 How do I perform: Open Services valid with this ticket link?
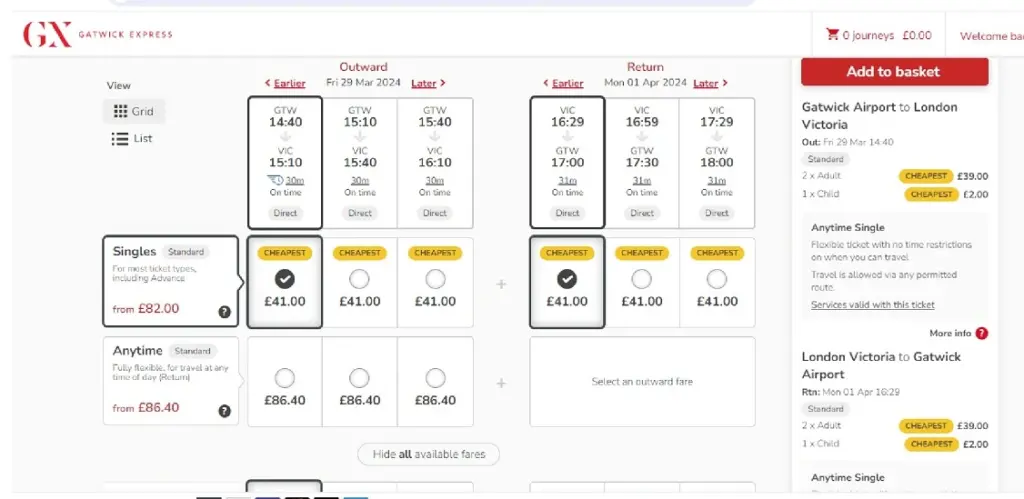pos(873,305)
